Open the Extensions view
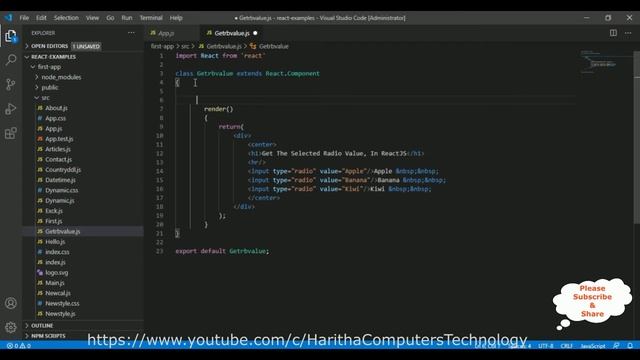 point(11,133)
